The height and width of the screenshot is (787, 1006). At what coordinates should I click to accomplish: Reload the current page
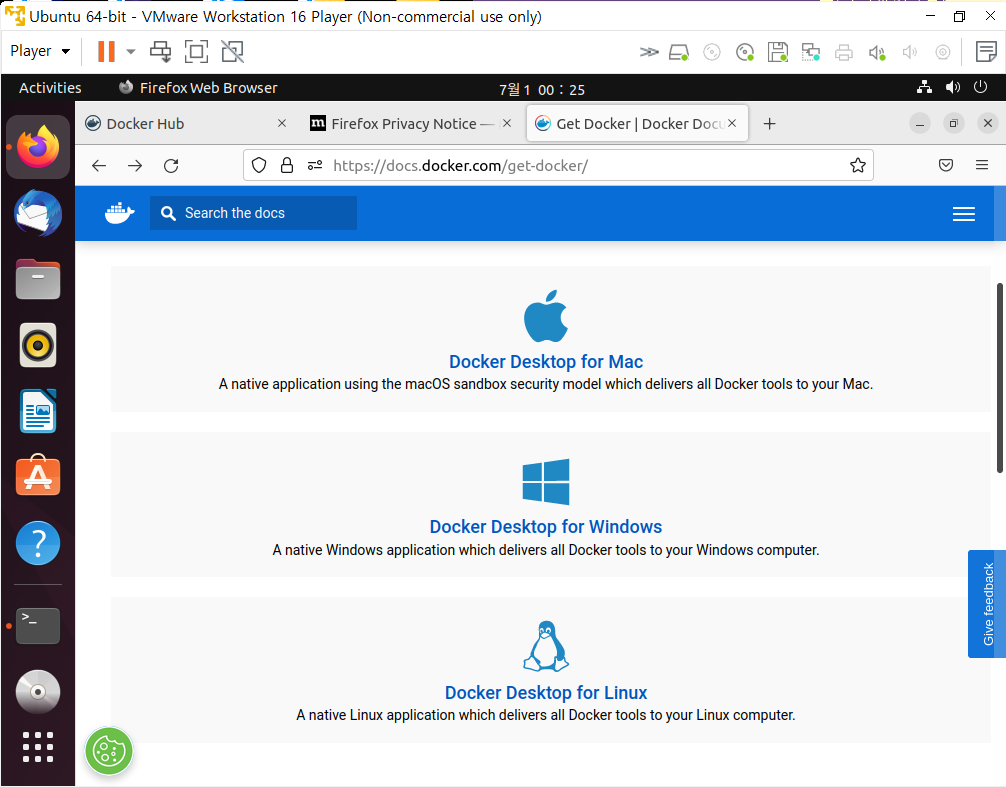pos(171,166)
